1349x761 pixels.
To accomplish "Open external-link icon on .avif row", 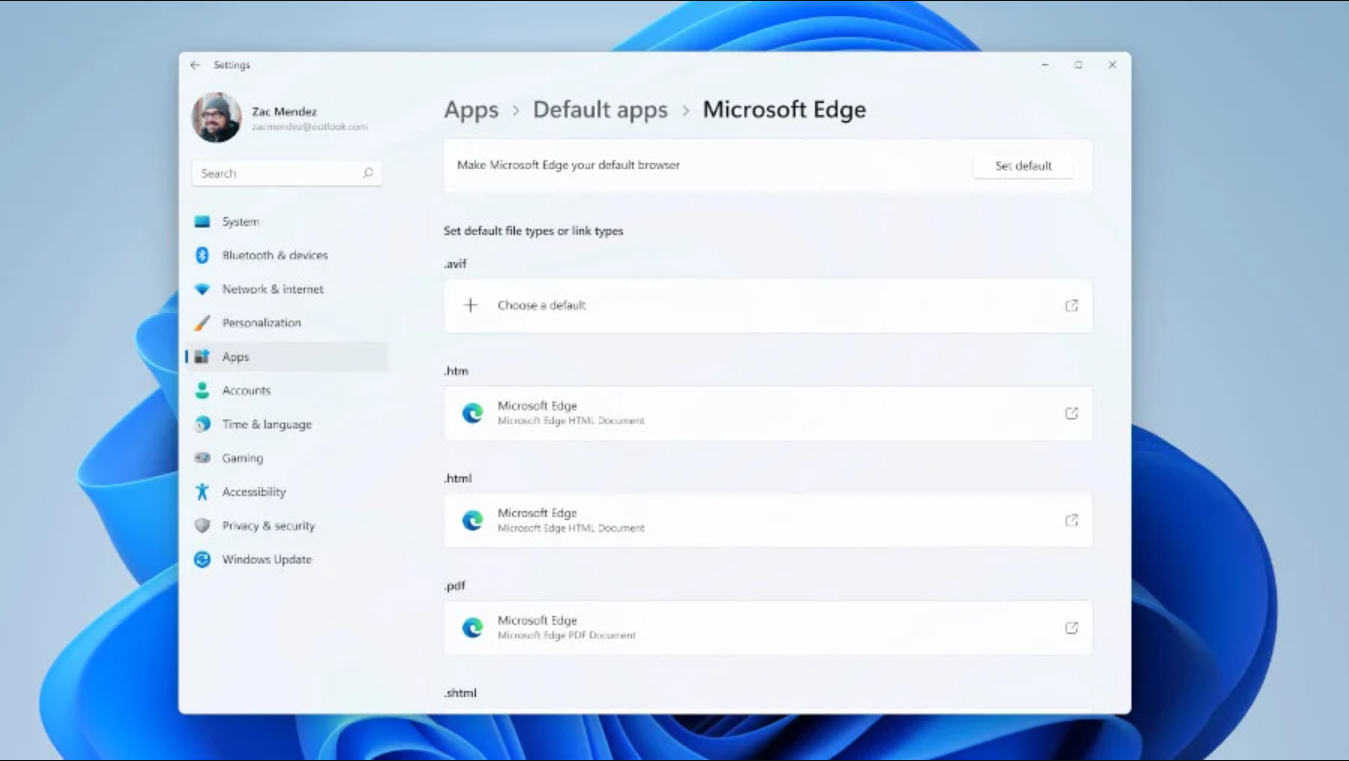I will tap(1071, 305).
